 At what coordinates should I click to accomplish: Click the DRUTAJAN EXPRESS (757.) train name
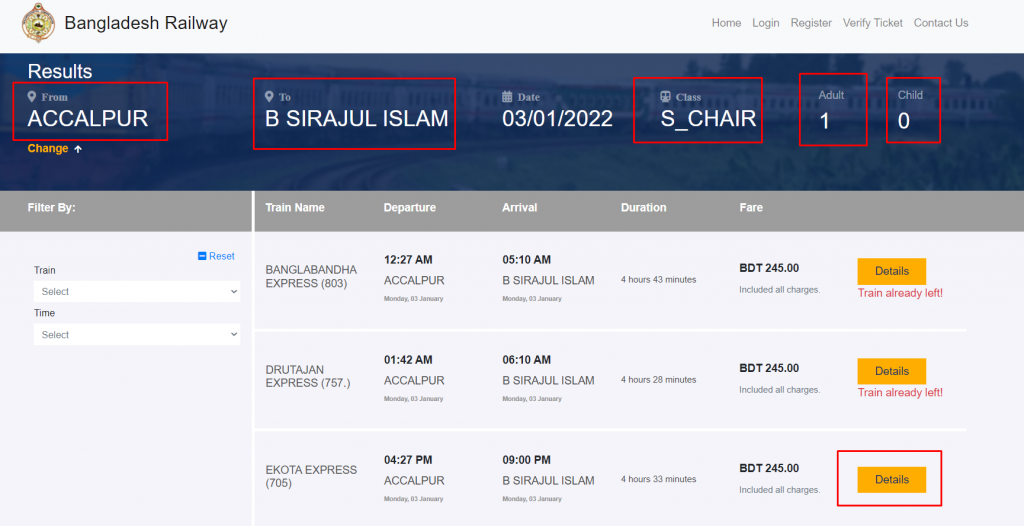point(308,376)
